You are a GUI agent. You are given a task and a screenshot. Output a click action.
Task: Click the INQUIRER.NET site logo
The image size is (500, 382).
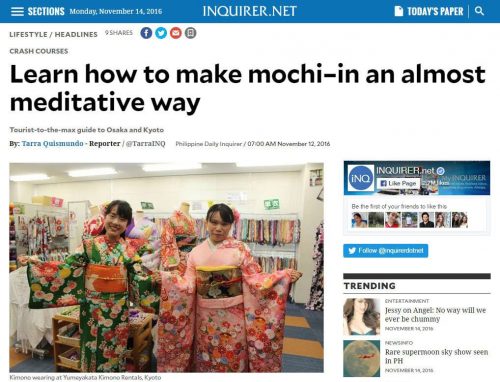[x=250, y=11]
